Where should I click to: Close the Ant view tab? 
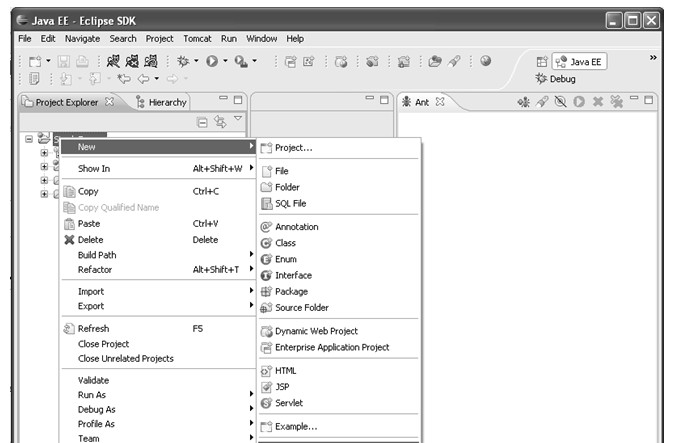coord(440,101)
